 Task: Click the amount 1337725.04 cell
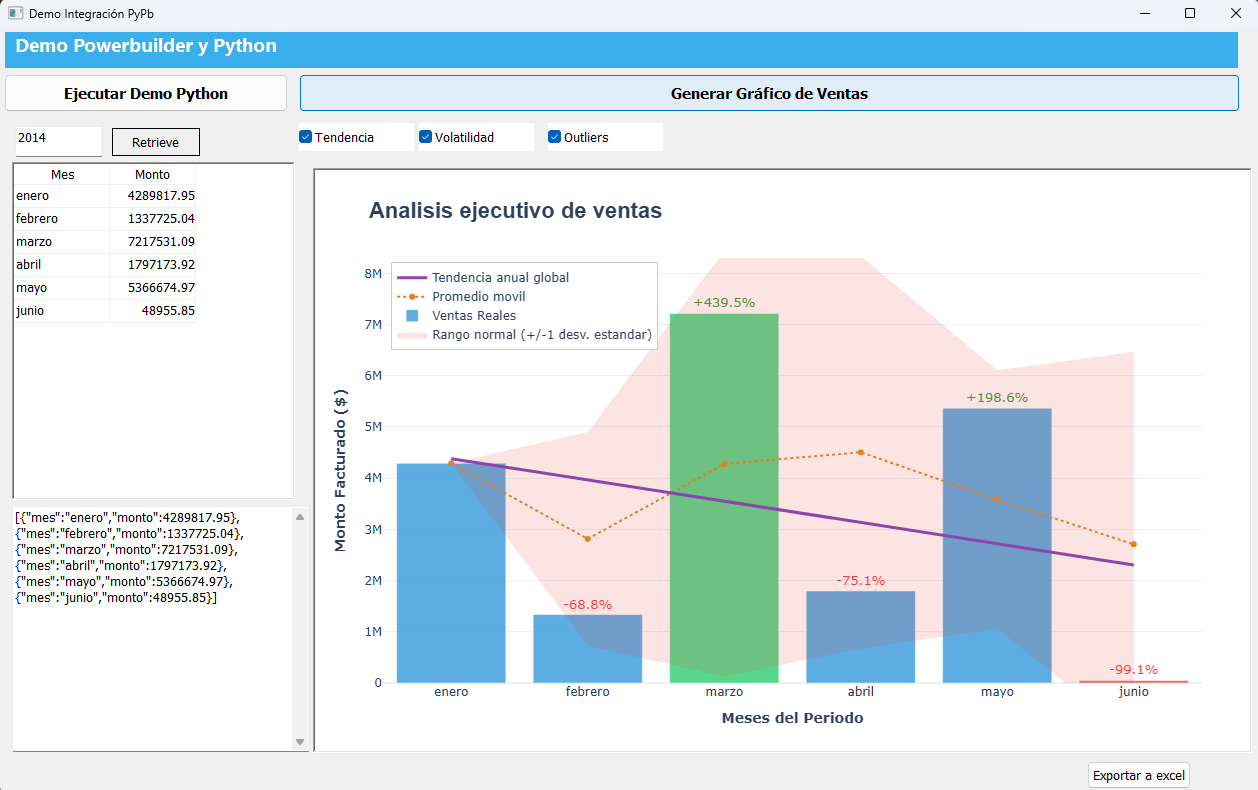(x=153, y=219)
